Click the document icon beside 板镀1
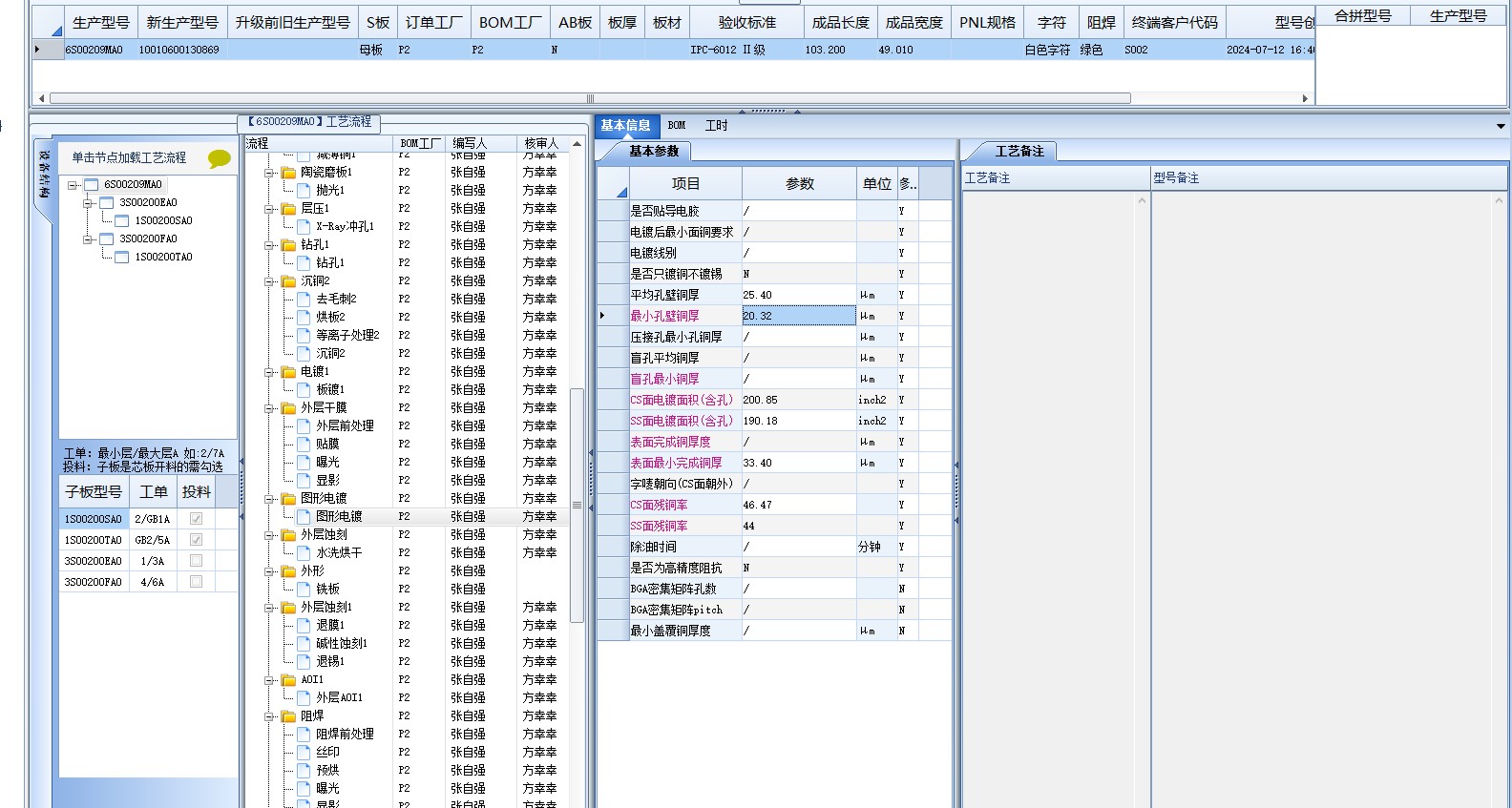This screenshot has height=808, width=1512. tap(304, 390)
